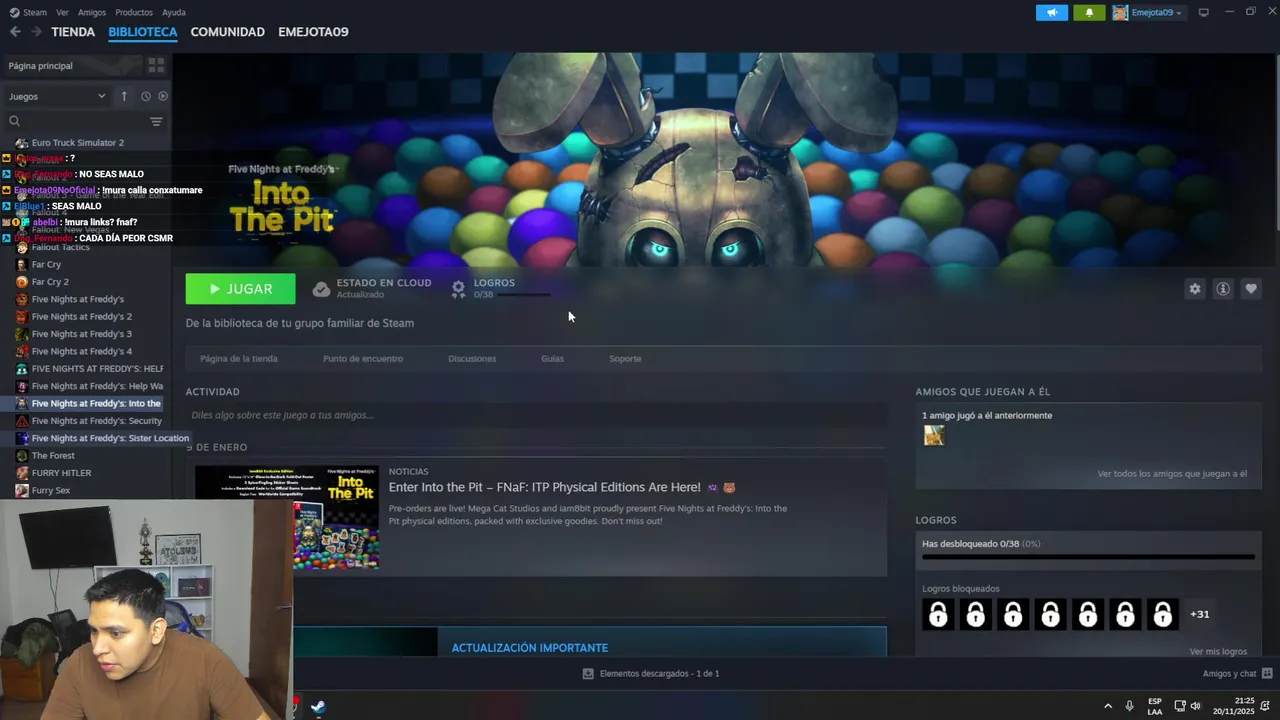The image size is (1280, 720).
Task: Show hidden tray icons chevron
Action: [1107, 706]
